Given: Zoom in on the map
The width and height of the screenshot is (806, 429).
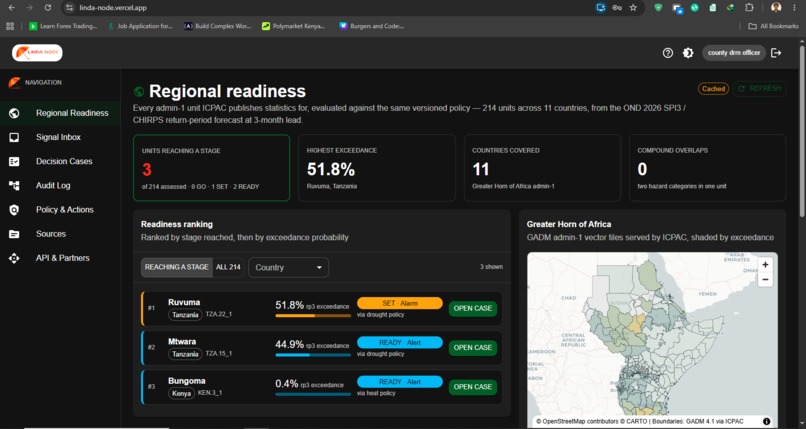Looking at the screenshot, I should [765, 265].
